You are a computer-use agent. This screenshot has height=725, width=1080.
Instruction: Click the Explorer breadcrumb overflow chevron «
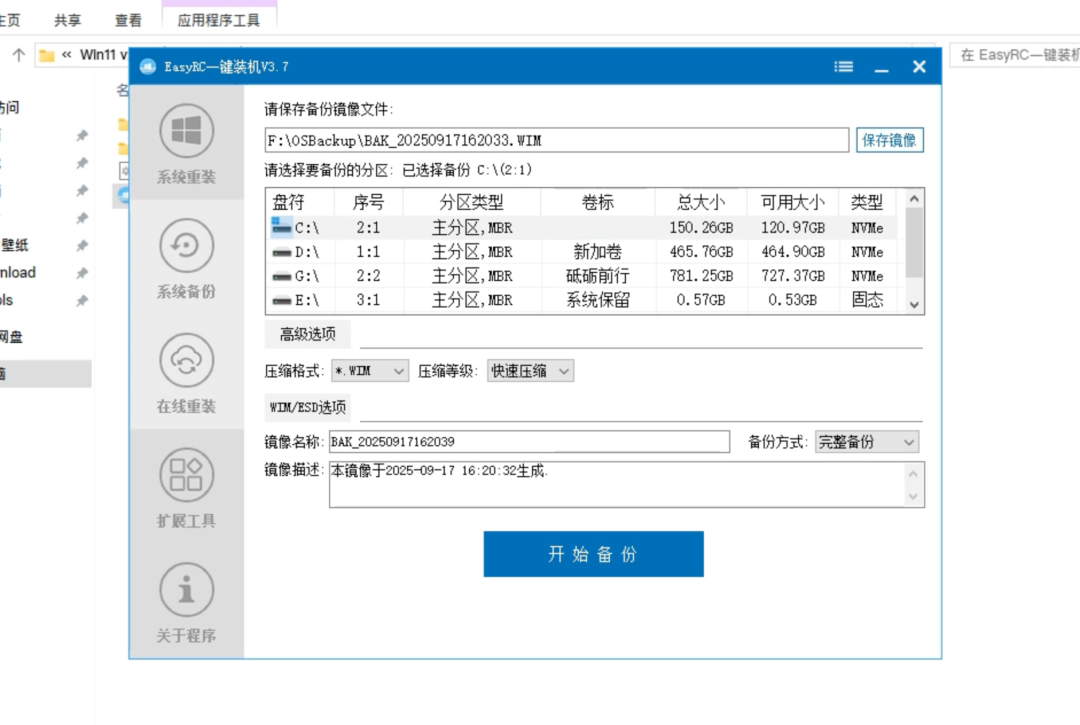(67, 54)
